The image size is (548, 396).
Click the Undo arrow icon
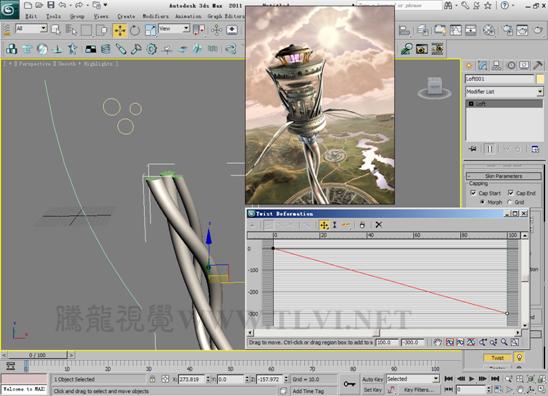63,5
